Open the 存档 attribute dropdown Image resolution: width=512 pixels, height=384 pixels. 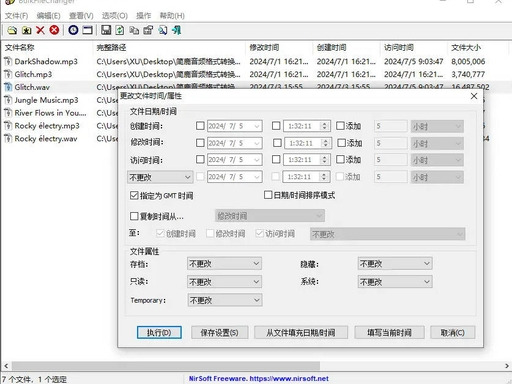pos(224,264)
